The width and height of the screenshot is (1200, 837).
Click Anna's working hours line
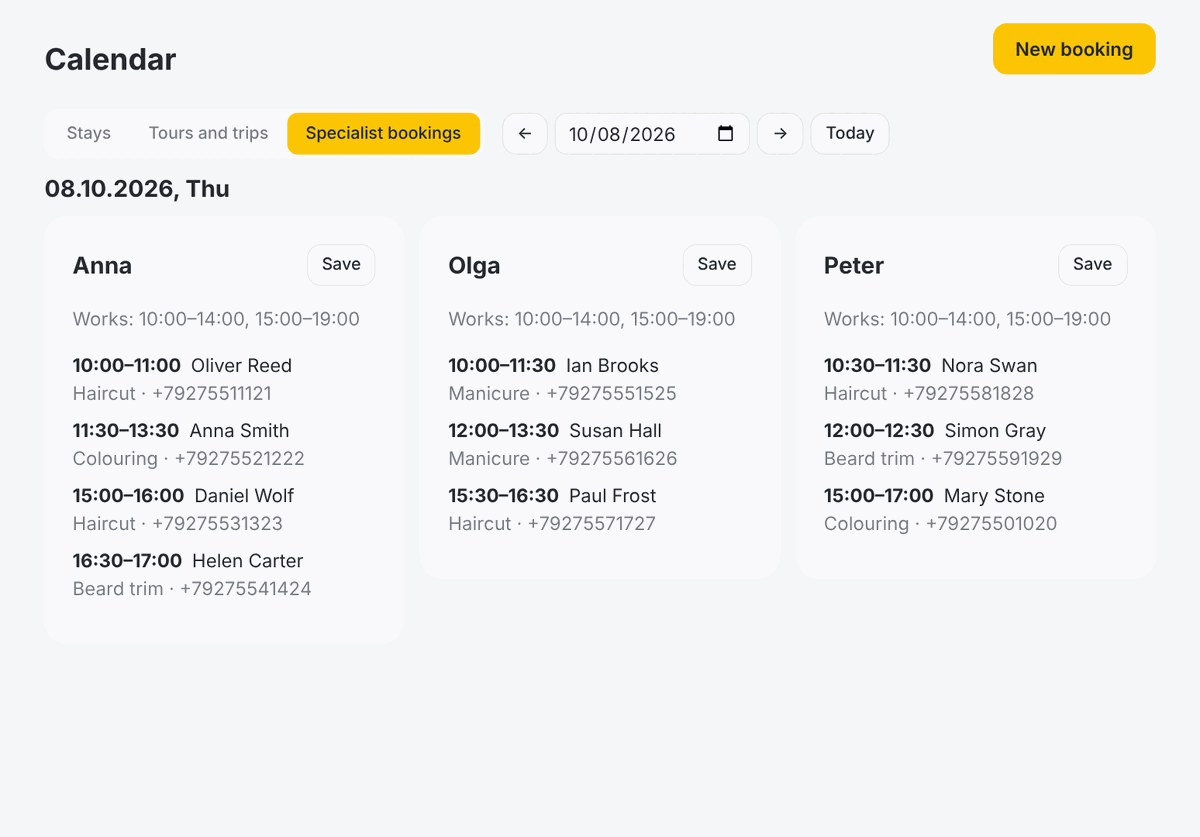(216, 319)
